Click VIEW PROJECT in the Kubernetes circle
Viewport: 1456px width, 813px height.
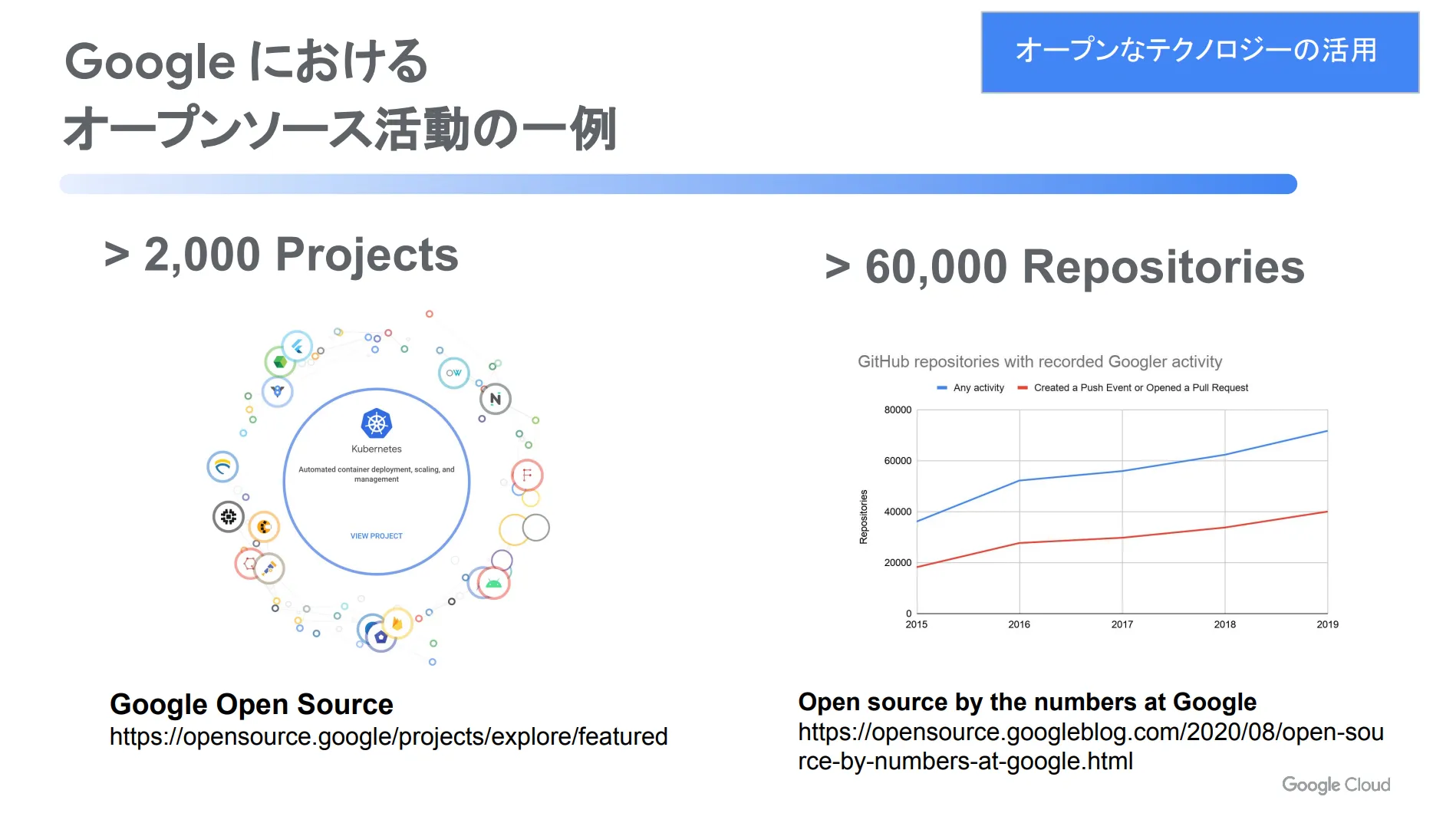click(x=376, y=536)
